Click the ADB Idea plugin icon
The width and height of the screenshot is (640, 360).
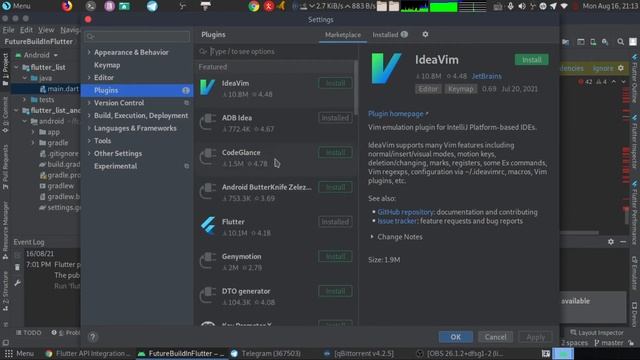[208, 122]
